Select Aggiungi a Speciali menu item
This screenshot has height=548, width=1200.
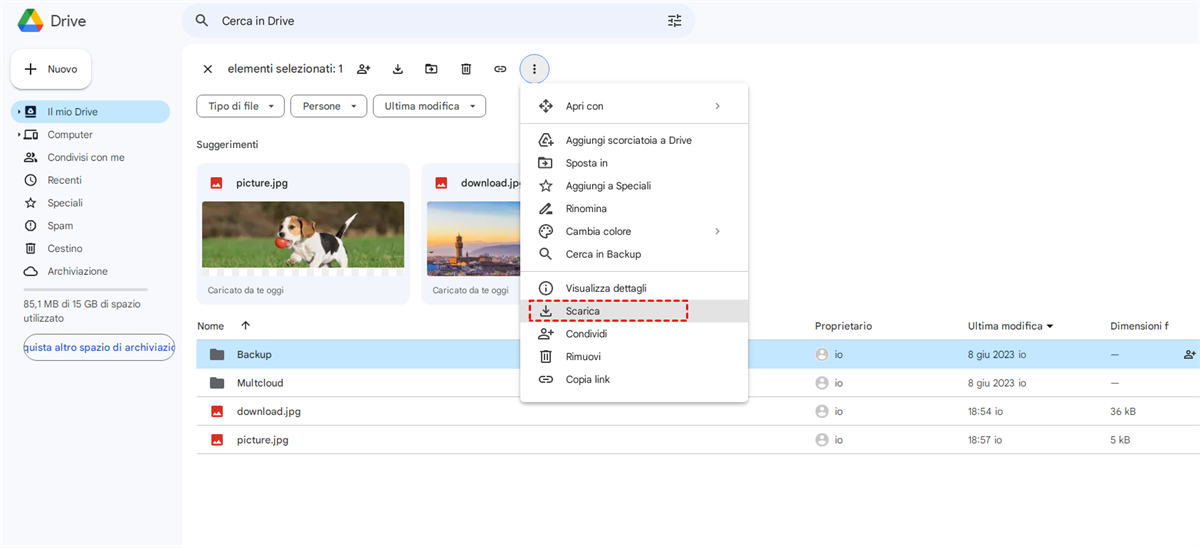[634, 186]
